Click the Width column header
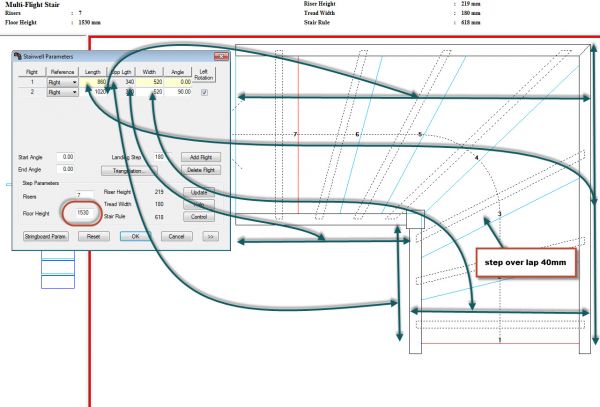600x407 pixels. coord(149,72)
